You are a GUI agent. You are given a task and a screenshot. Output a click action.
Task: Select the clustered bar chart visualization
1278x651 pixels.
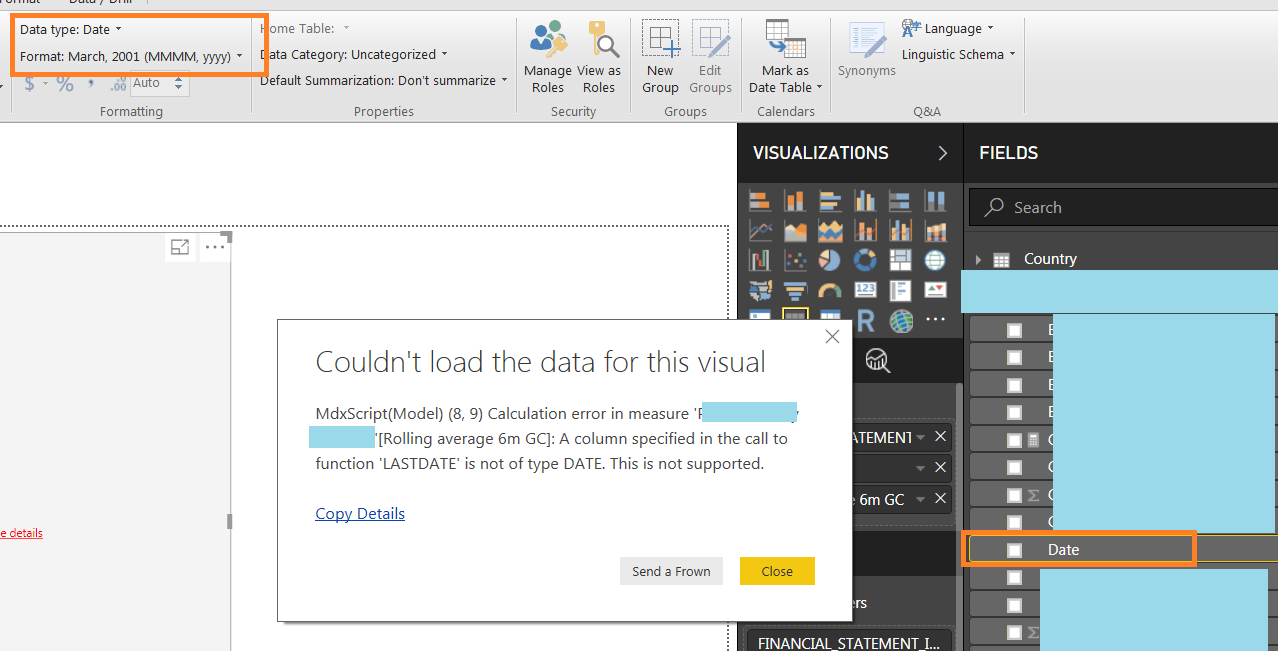coord(830,202)
